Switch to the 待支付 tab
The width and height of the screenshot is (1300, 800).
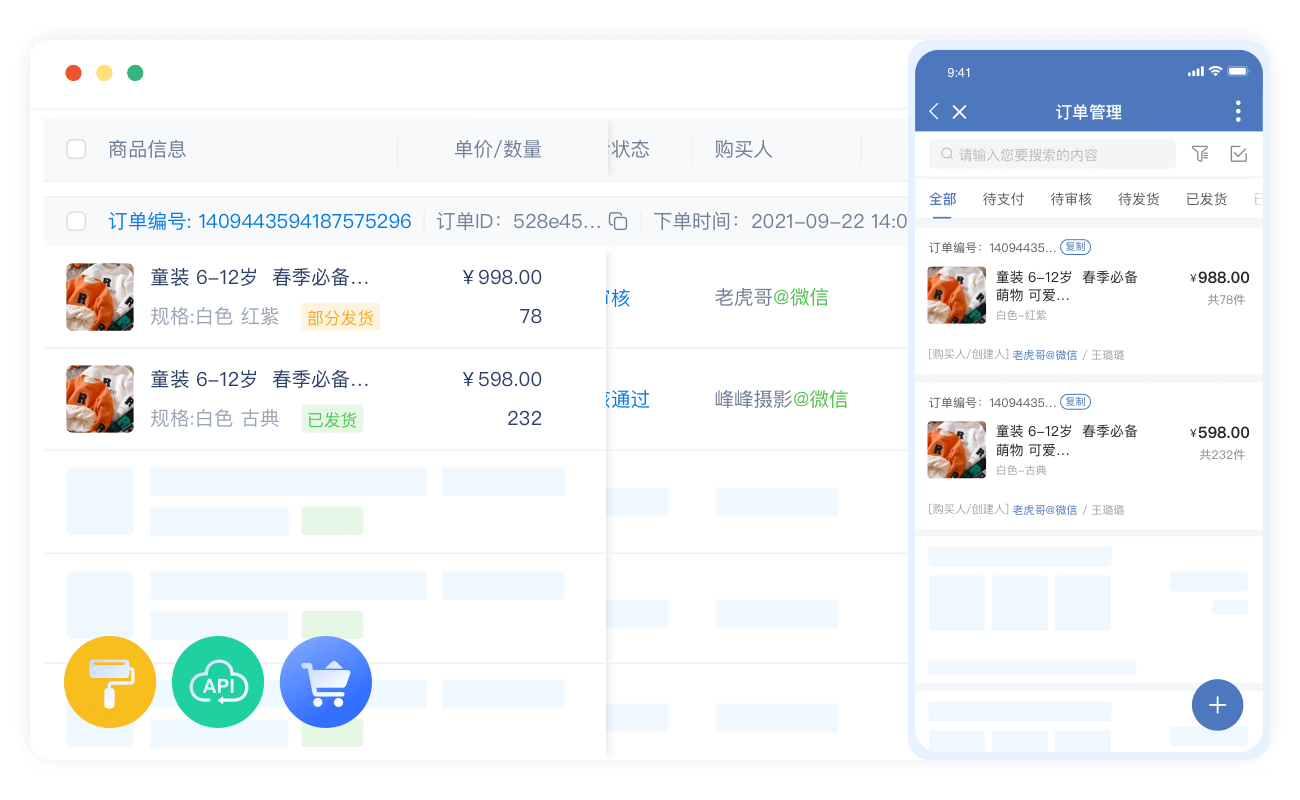1003,199
